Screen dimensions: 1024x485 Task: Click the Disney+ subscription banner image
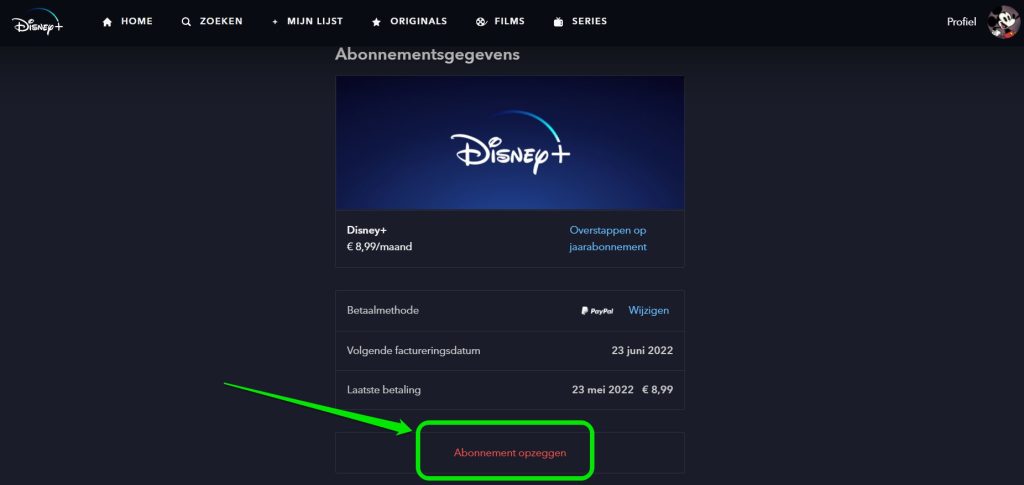(x=510, y=142)
